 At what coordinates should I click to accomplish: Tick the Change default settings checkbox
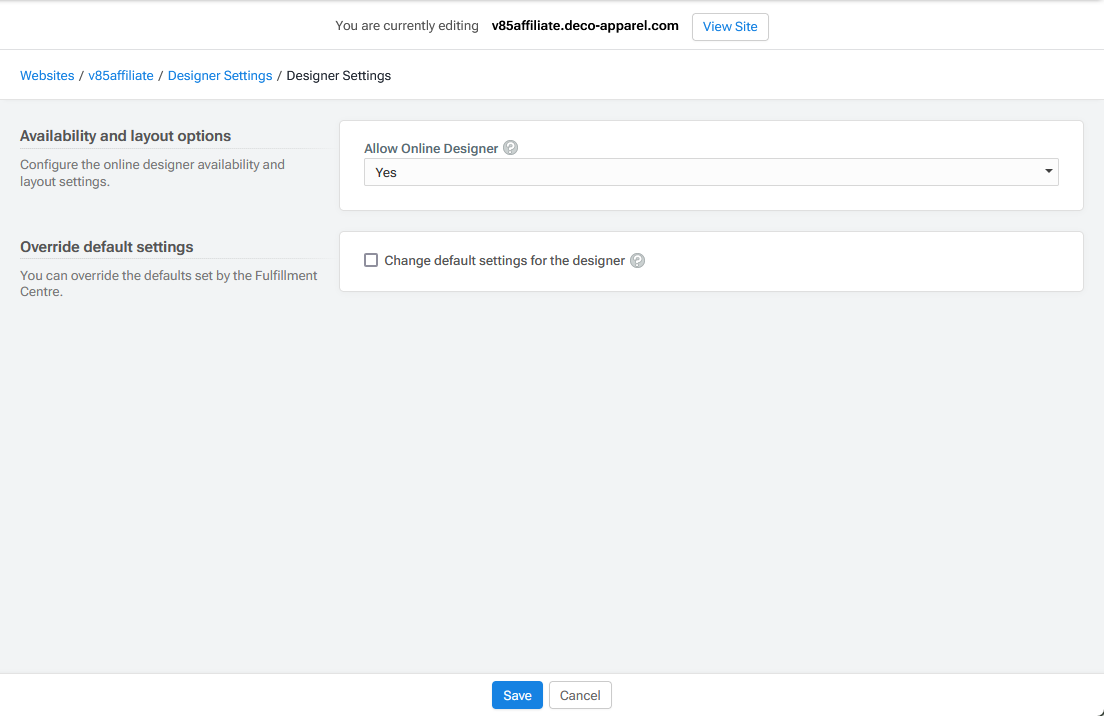click(x=371, y=260)
